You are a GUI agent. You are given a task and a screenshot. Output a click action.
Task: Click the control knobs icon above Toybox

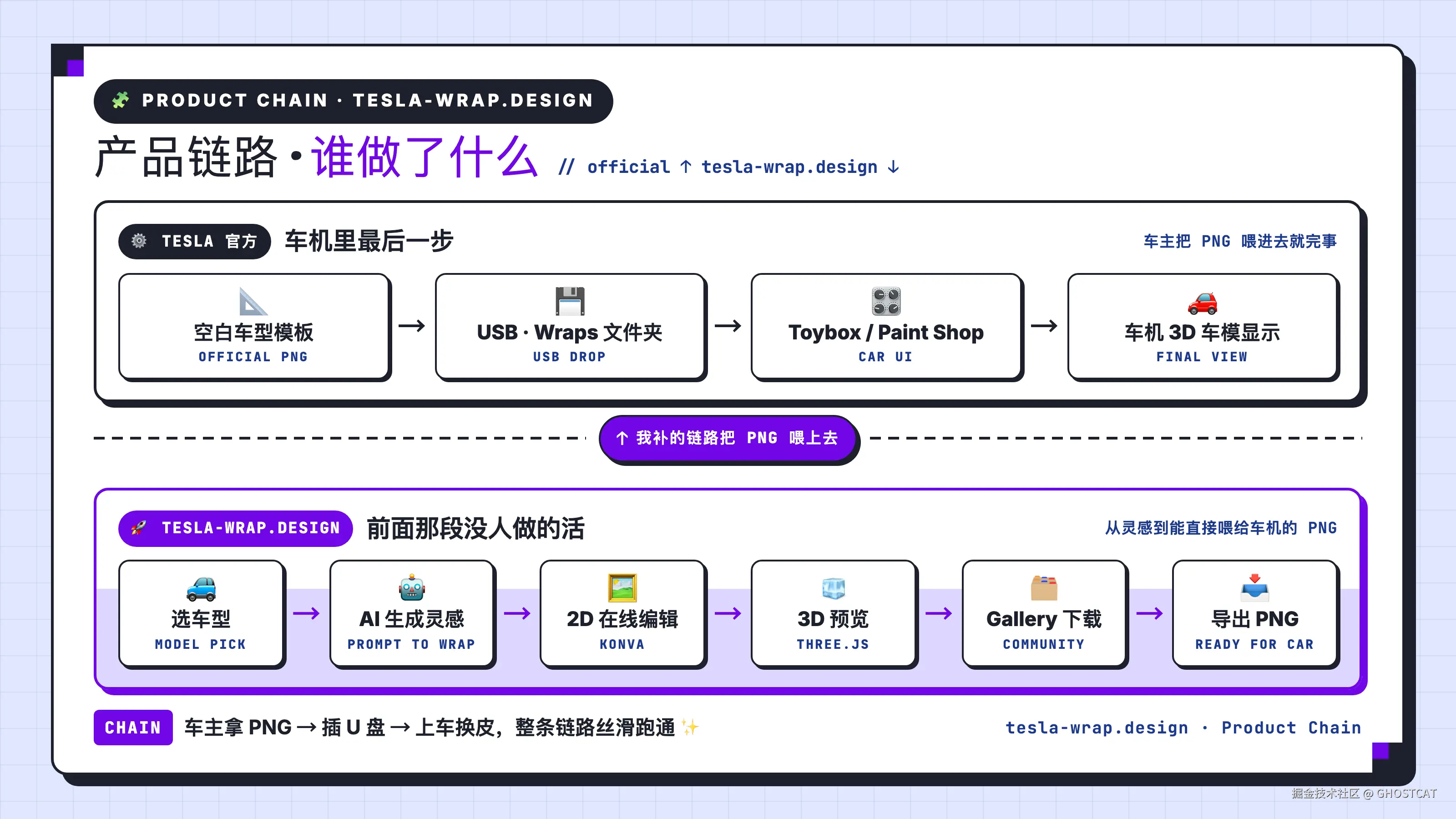pos(886,301)
